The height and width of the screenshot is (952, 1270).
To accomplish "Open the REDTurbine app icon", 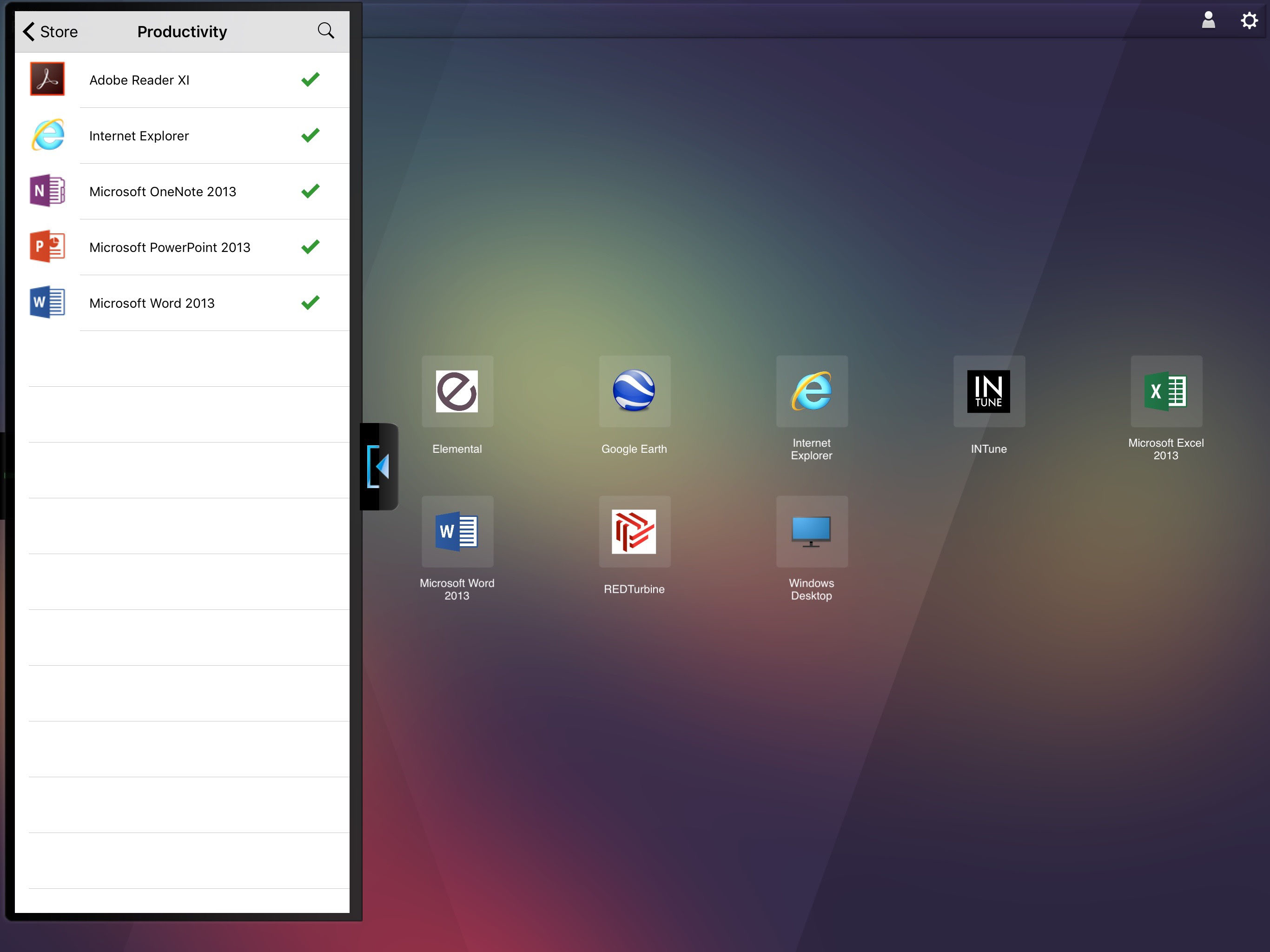I will click(x=634, y=531).
